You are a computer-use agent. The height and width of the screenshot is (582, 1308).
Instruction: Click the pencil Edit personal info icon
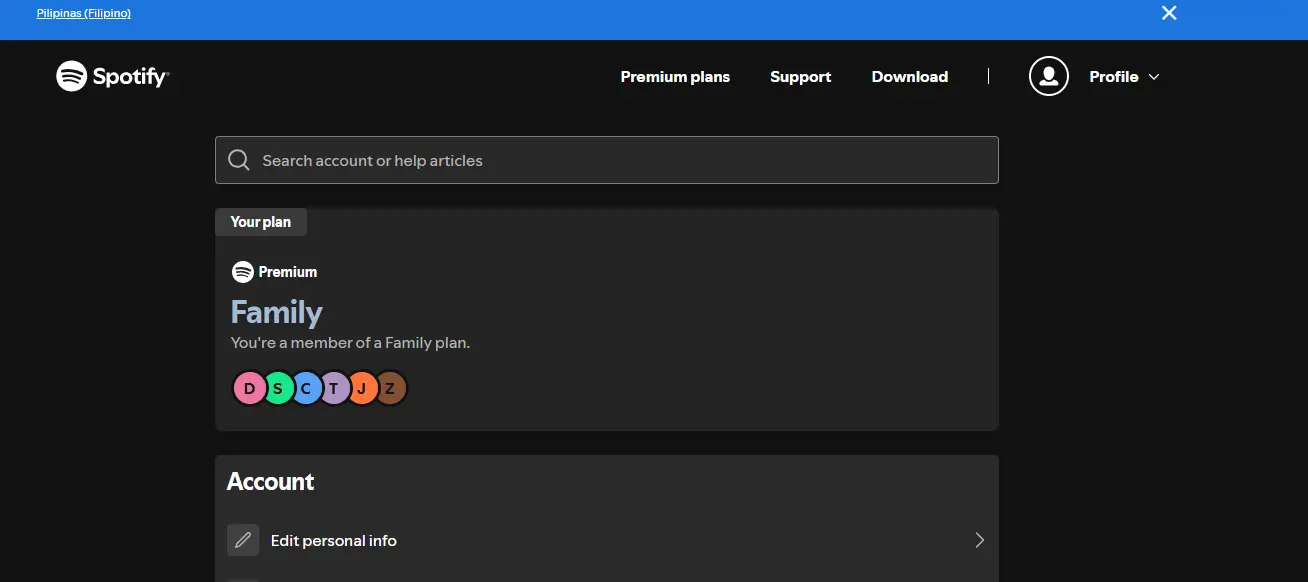click(x=243, y=540)
